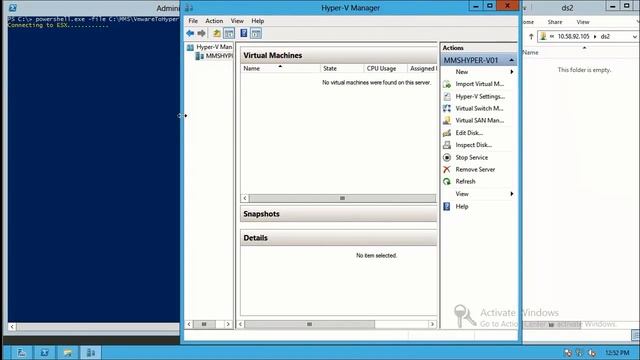Click the Forward arrow in Hyper-V toolbar
The height and width of the screenshot is (360, 640).
click(x=202, y=33)
